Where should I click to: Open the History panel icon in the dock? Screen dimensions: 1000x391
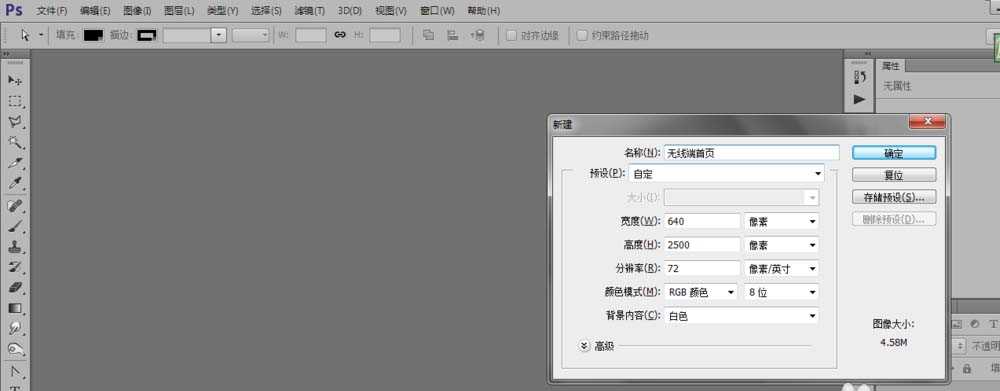(859, 77)
